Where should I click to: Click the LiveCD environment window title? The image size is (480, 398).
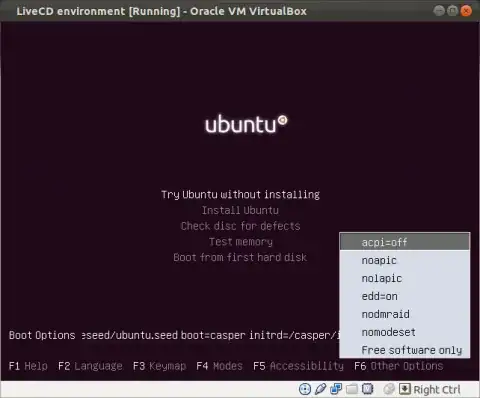(x=161, y=11)
